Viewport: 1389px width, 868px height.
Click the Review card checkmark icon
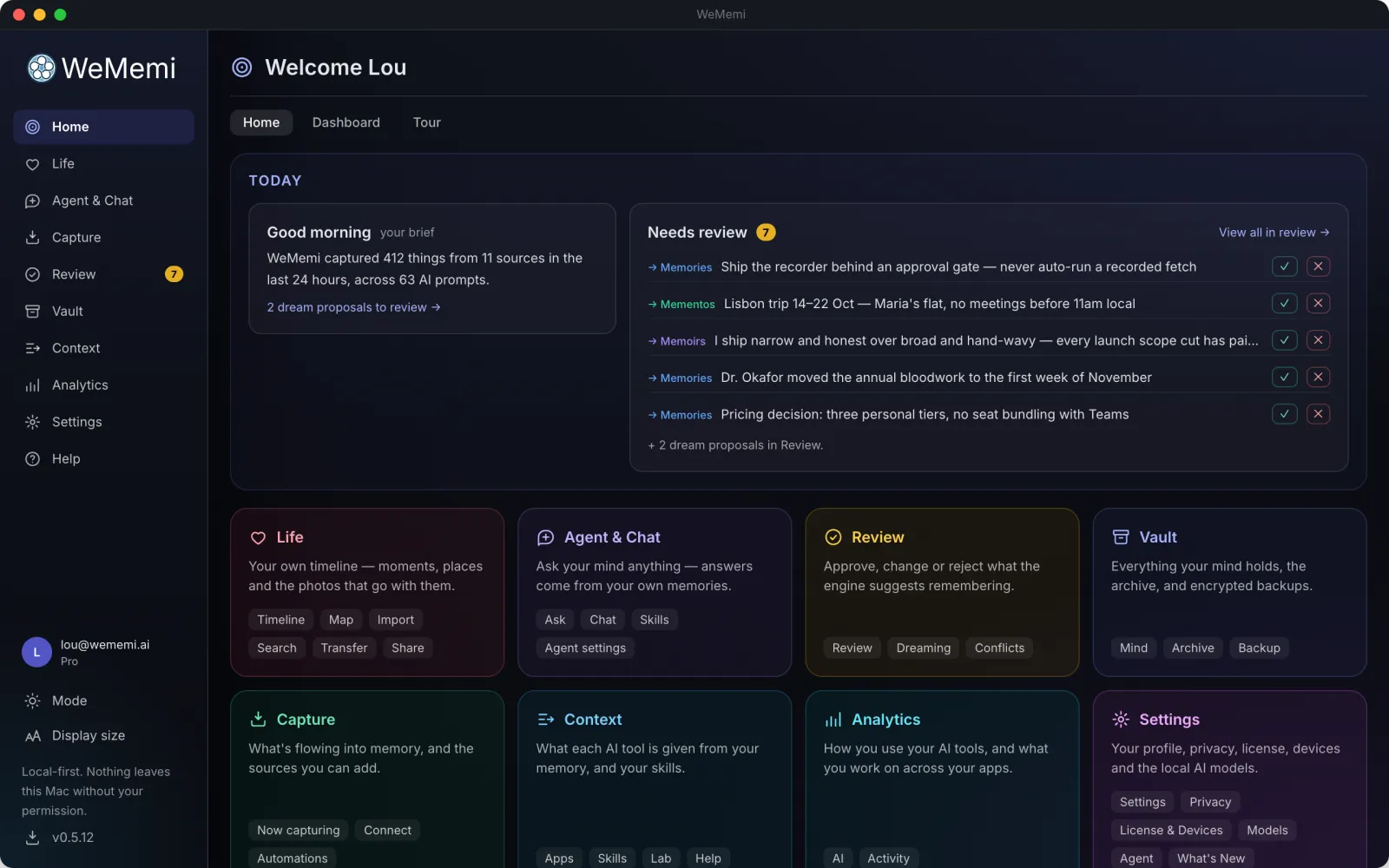(833, 537)
